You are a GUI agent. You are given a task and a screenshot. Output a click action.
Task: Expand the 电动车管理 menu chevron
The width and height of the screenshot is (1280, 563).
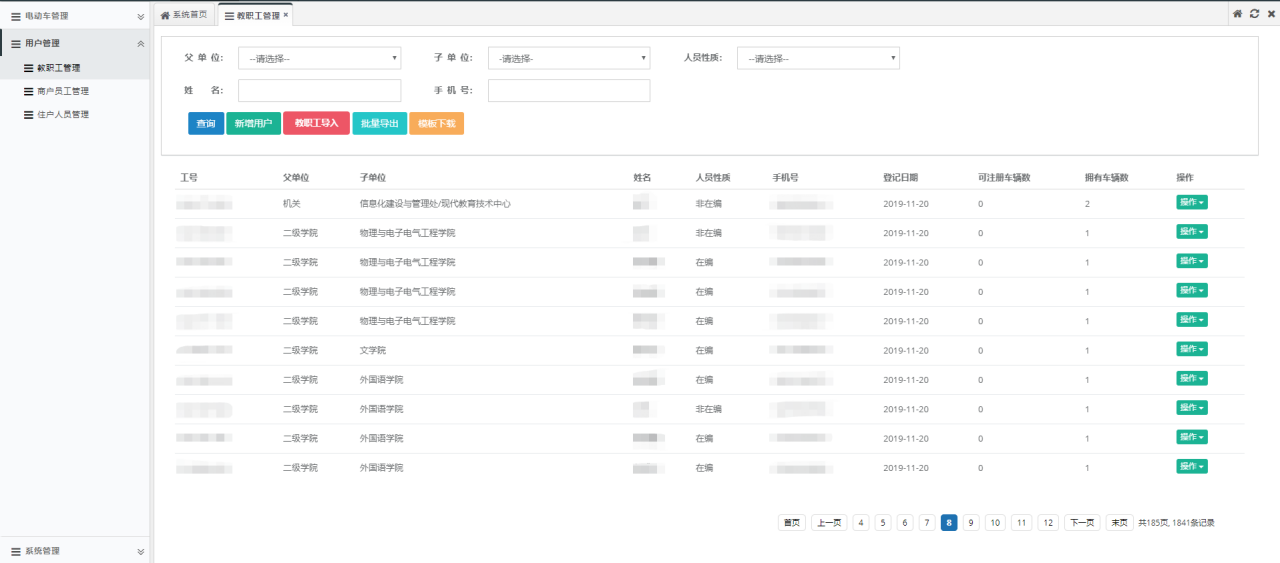click(140, 17)
